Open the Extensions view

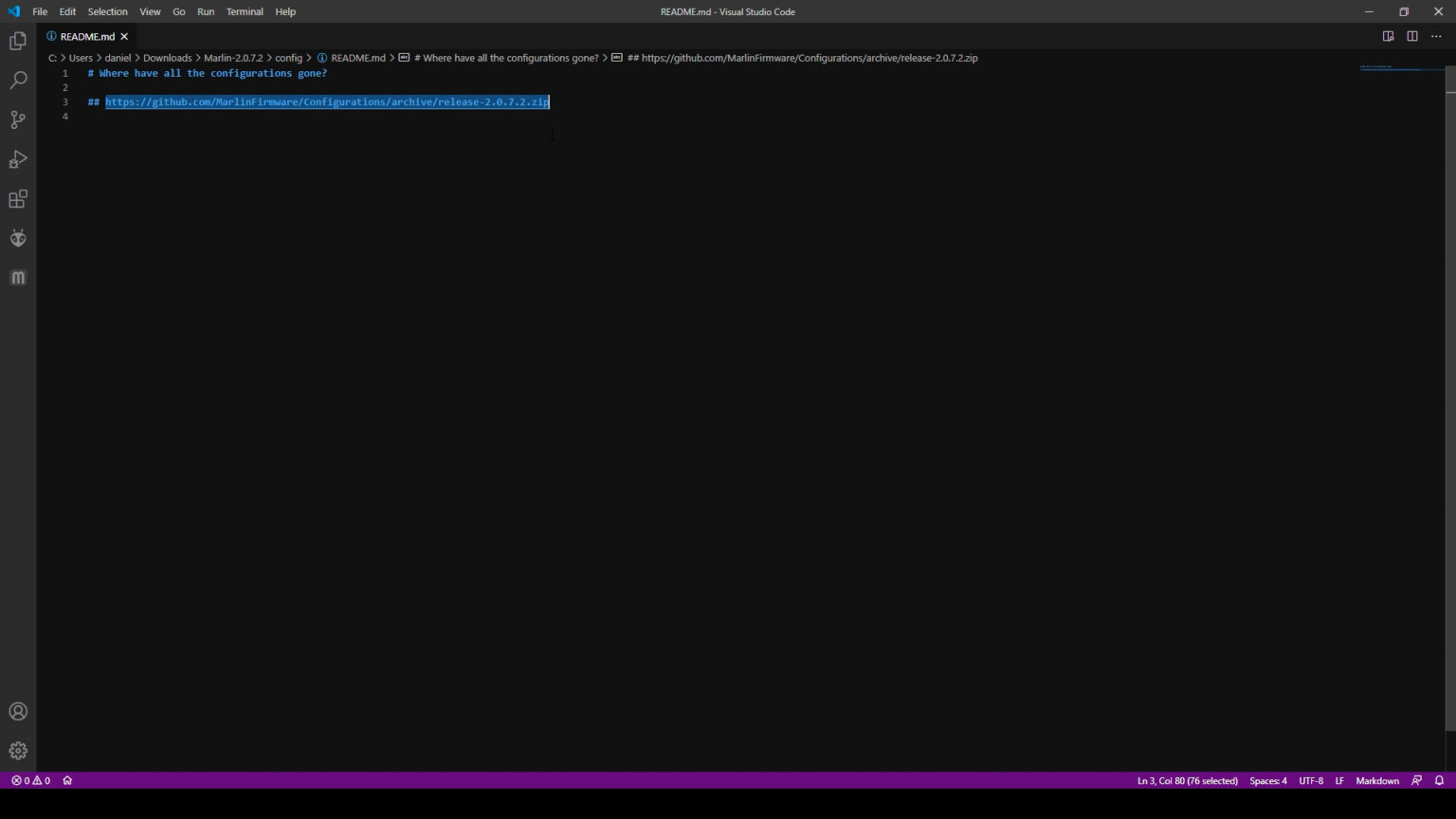(18, 199)
